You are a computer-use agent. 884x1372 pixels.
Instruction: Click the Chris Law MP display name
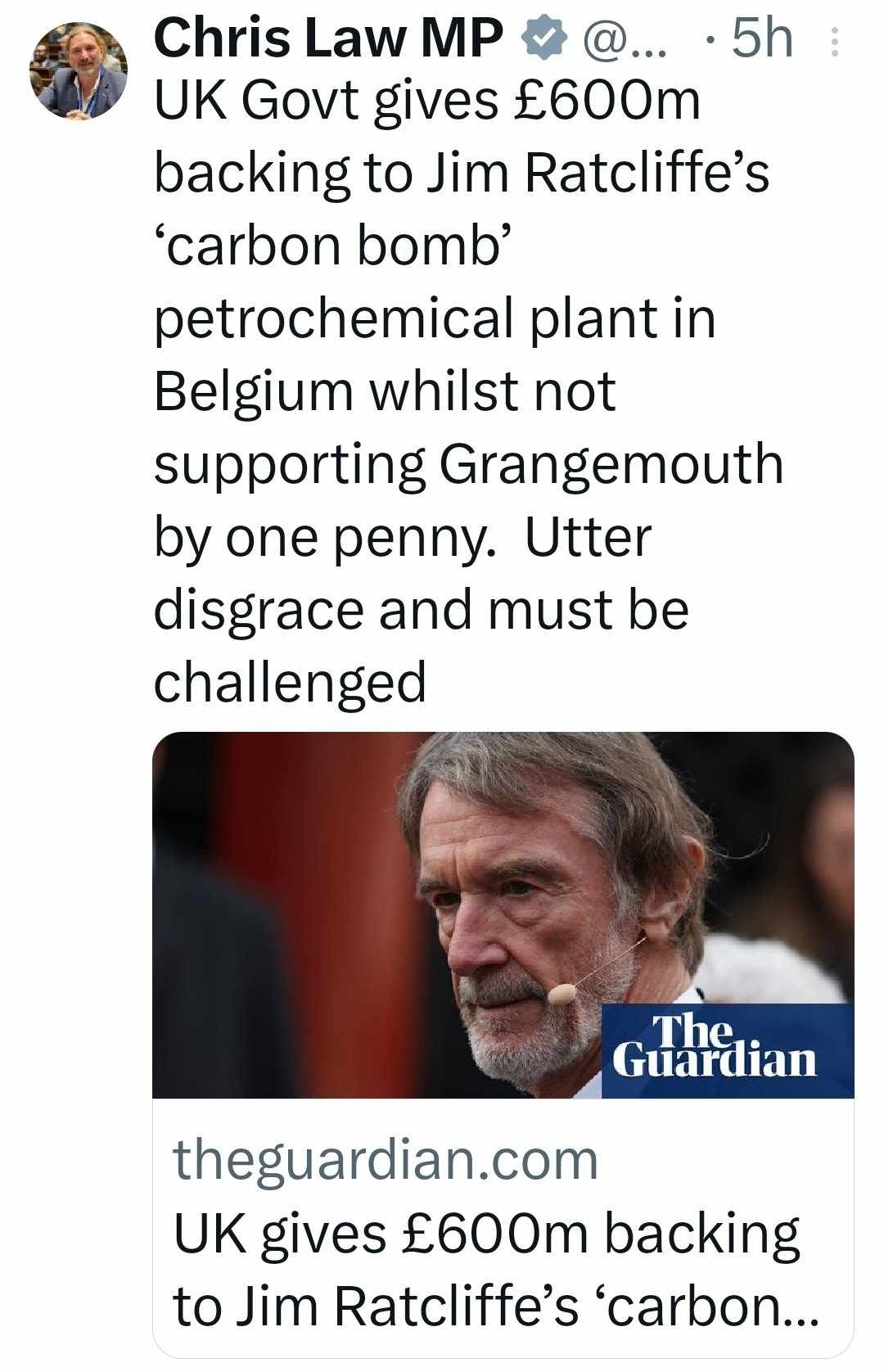328,38
